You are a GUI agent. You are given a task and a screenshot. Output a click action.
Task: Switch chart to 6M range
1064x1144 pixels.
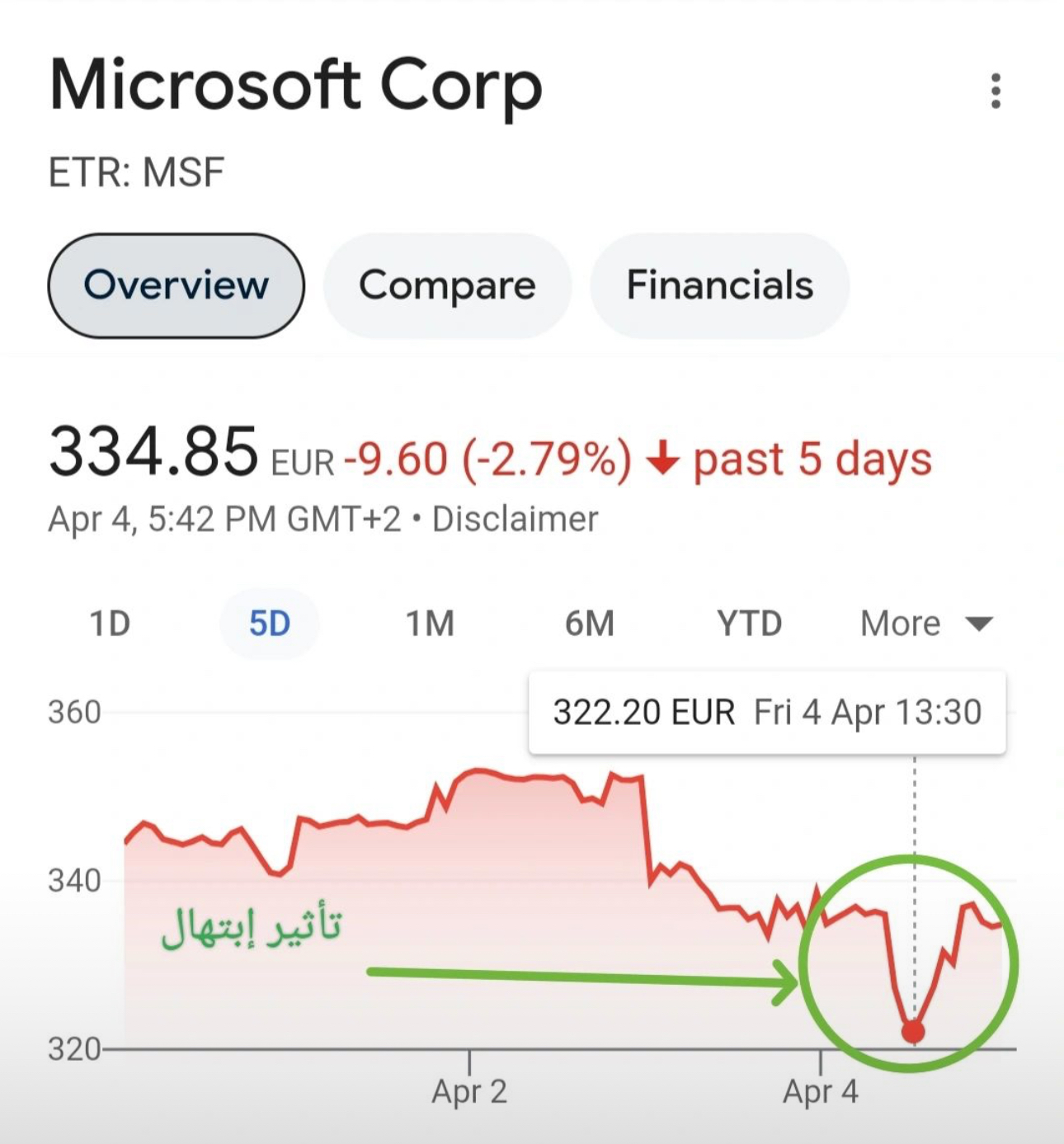(590, 624)
